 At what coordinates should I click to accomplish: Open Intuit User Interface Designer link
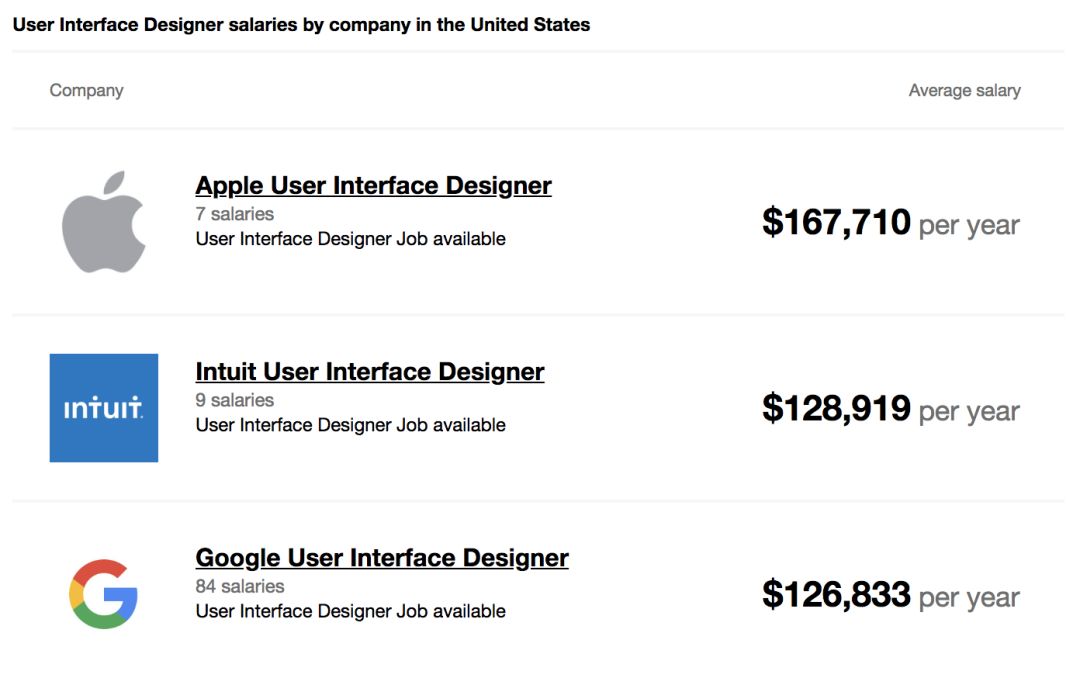pyautogui.click(x=370, y=372)
